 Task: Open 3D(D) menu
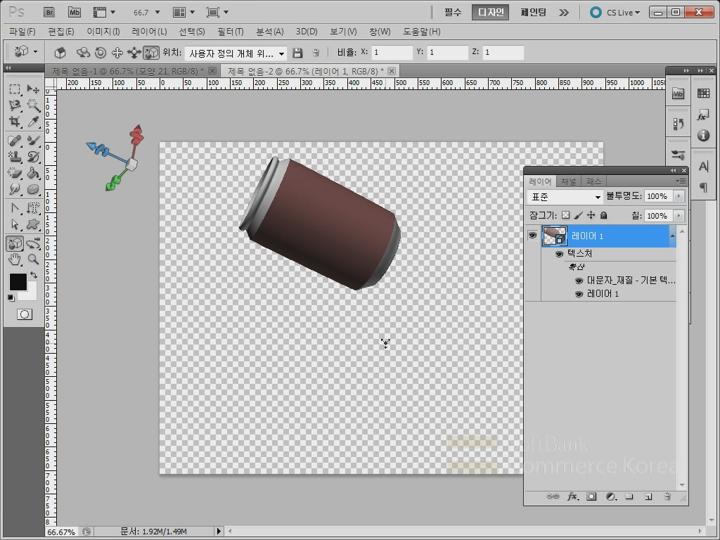(x=306, y=32)
